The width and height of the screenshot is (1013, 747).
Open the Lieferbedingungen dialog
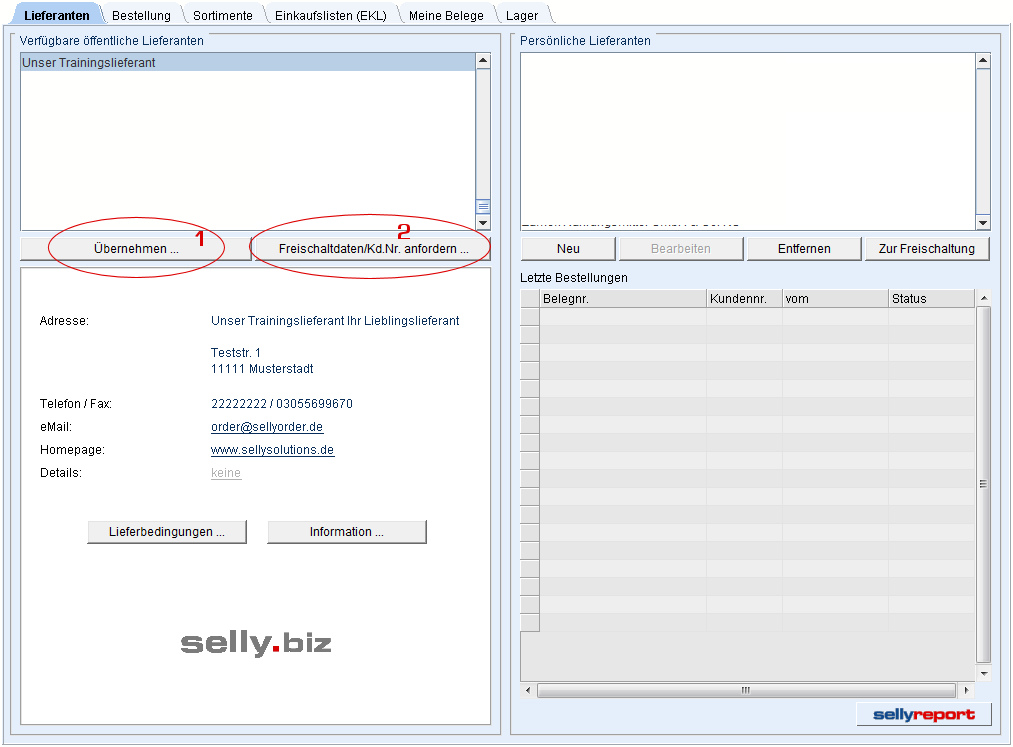[x=167, y=532]
